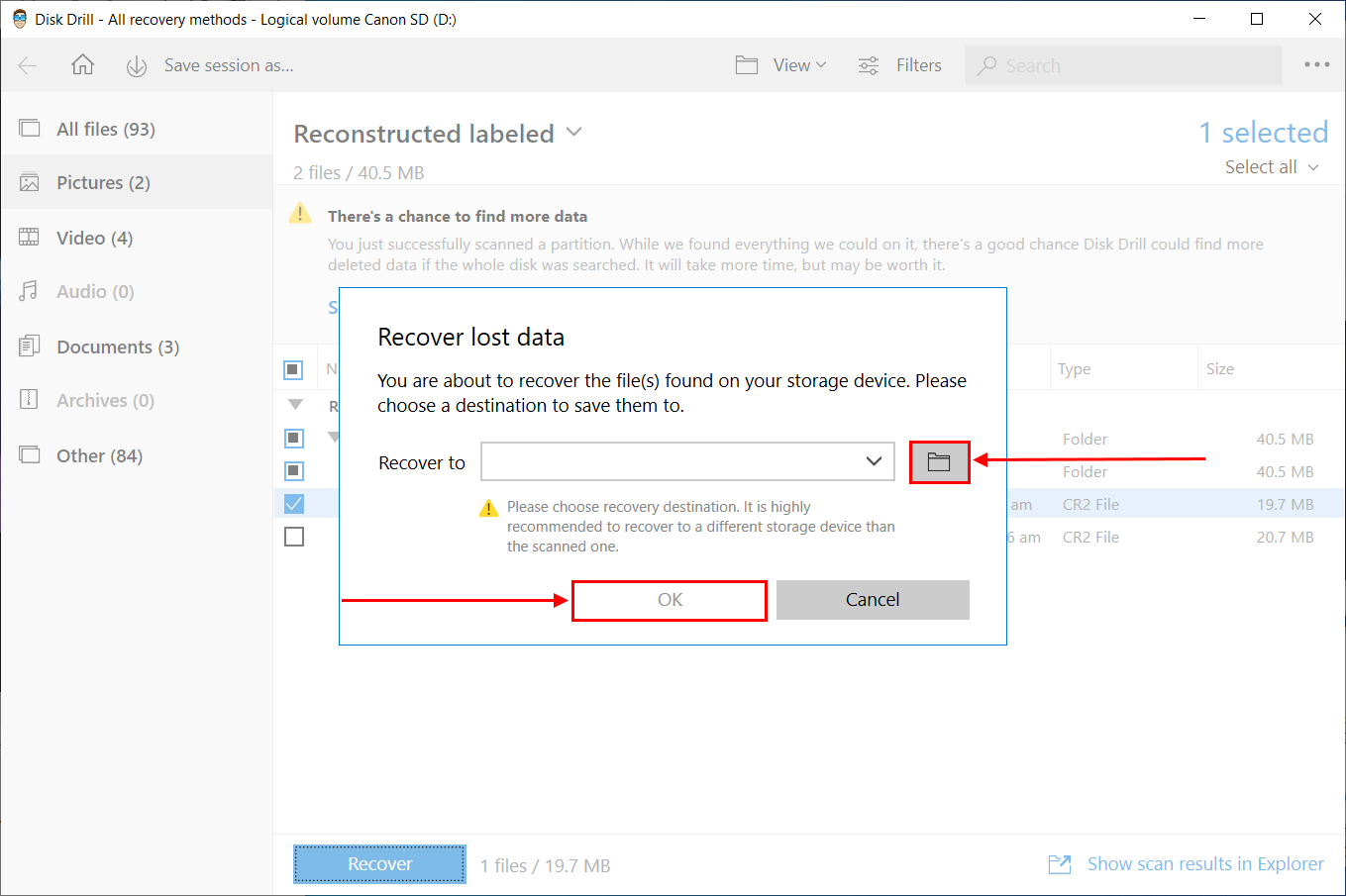Open the Filters panel
The height and width of the screenshot is (896, 1346).
click(x=899, y=65)
